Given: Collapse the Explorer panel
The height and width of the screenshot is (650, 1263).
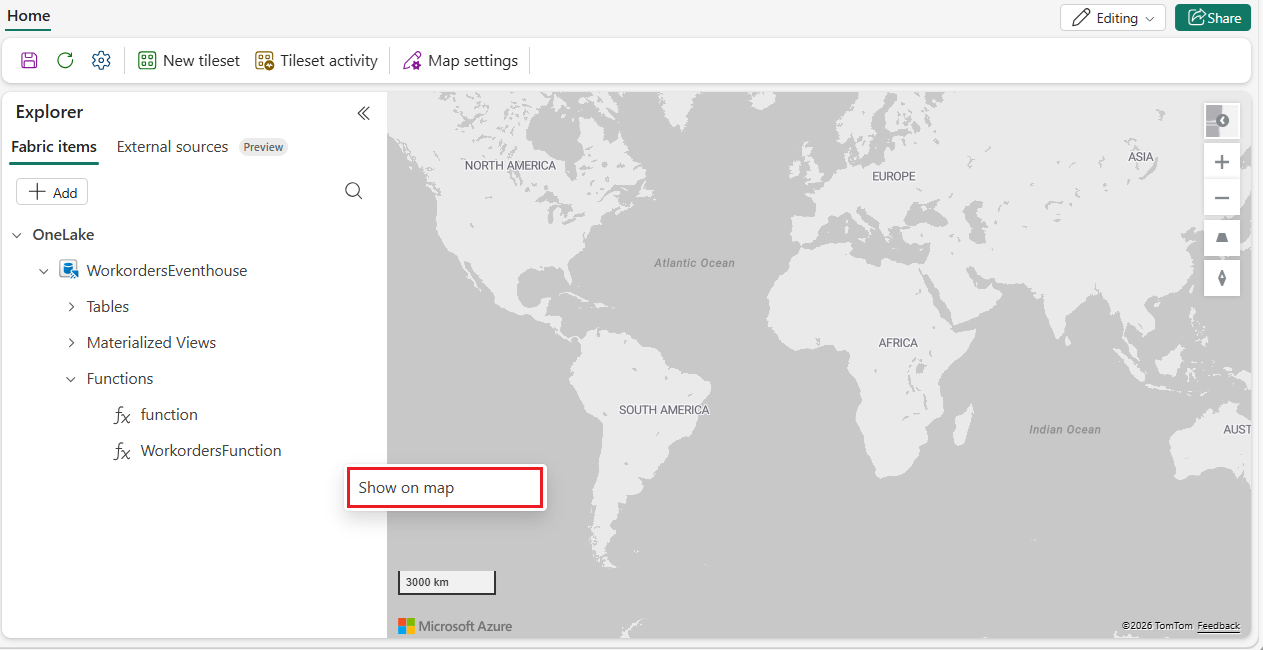Looking at the screenshot, I should coord(363,113).
